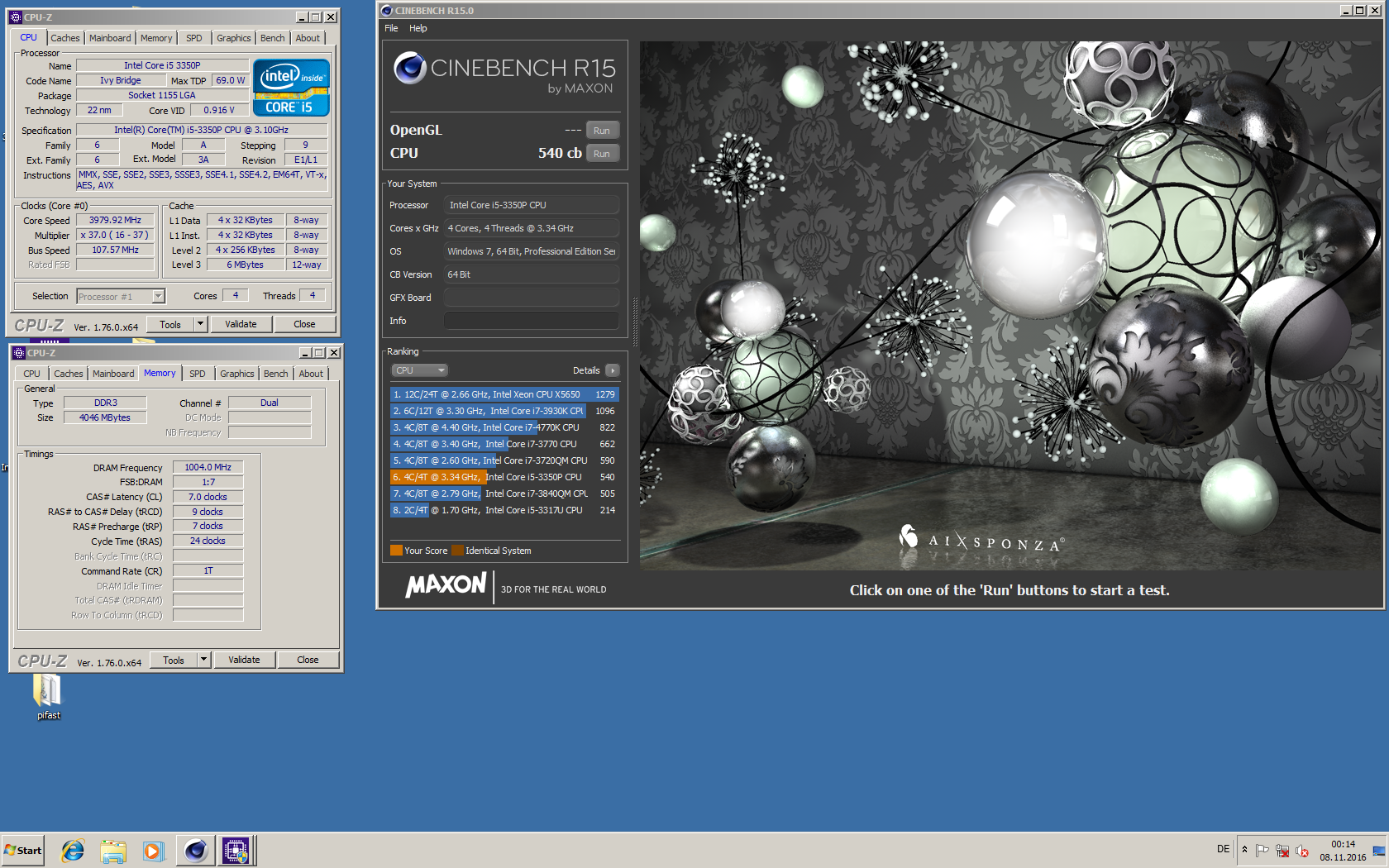Select ranking row Intel Core i7-3840QM

coord(504,494)
